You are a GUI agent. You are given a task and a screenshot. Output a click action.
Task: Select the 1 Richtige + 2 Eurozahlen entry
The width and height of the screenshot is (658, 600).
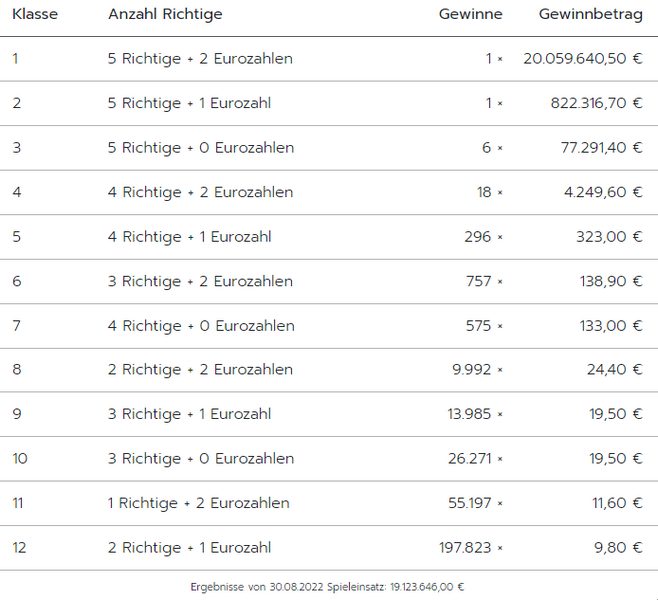(x=198, y=503)
